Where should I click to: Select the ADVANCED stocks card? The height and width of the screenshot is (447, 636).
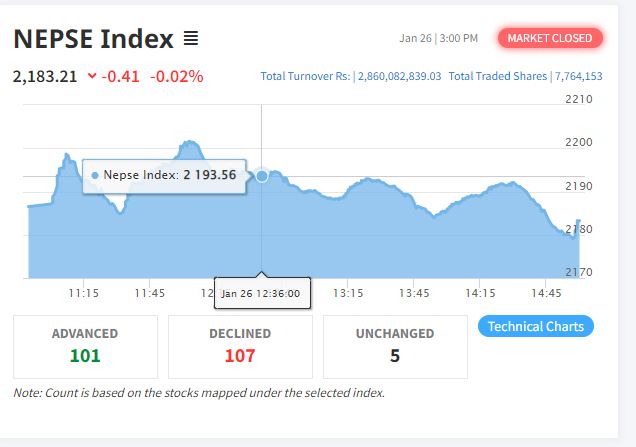85,346
